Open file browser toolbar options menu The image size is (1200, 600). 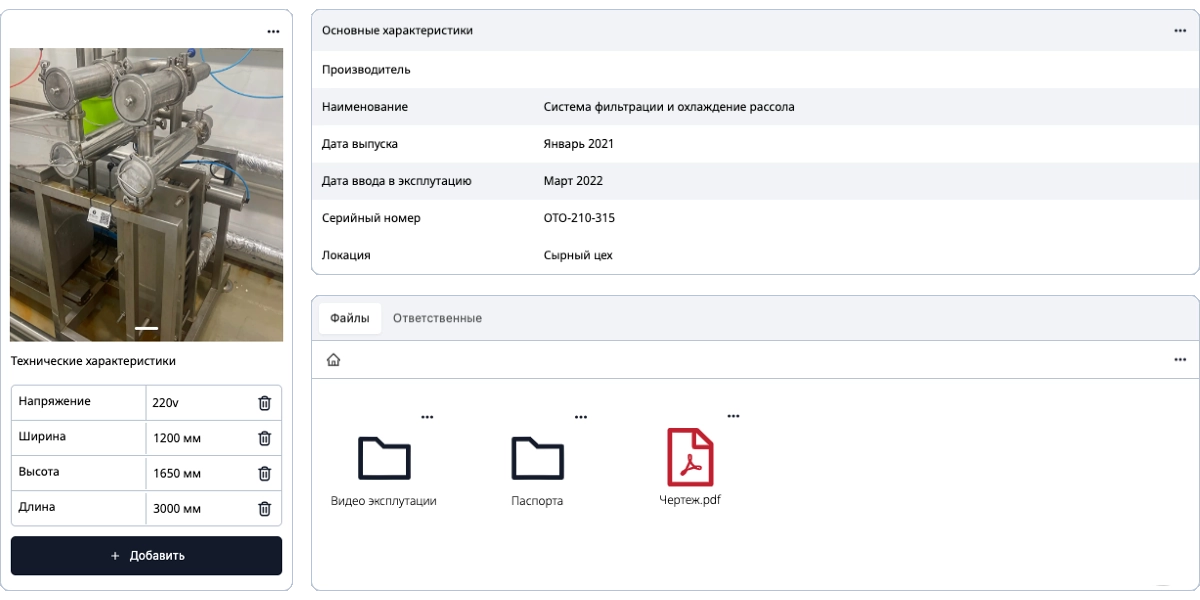[1180, 360]
